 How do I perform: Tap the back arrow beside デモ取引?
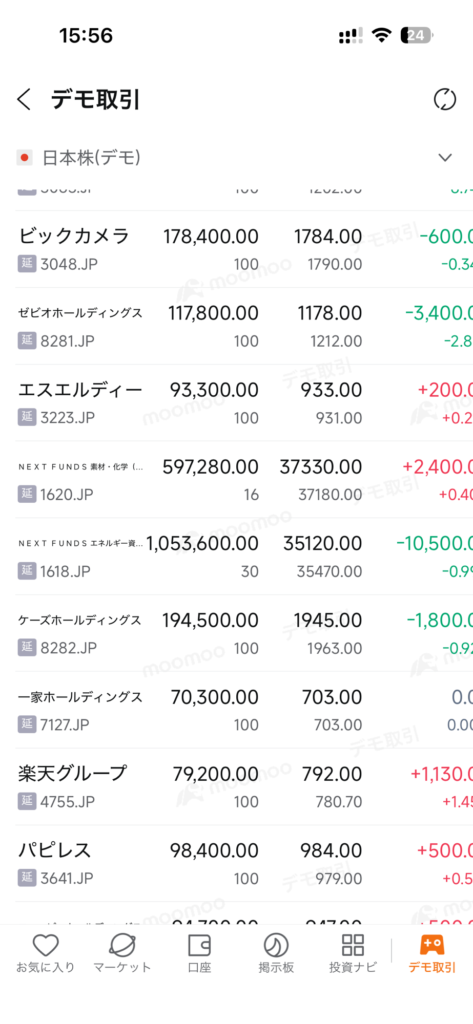pyautogui.click(x=24, y=100)
